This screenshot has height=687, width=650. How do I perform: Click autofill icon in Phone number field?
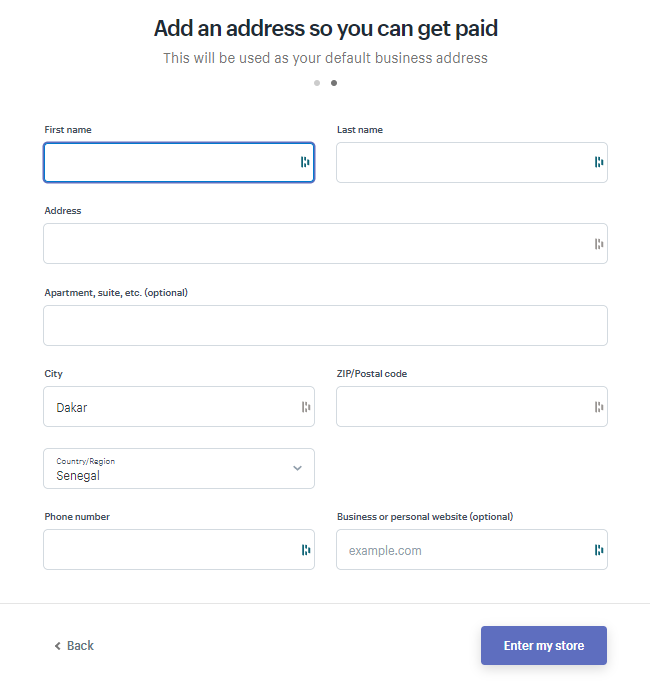click(306, 550)
